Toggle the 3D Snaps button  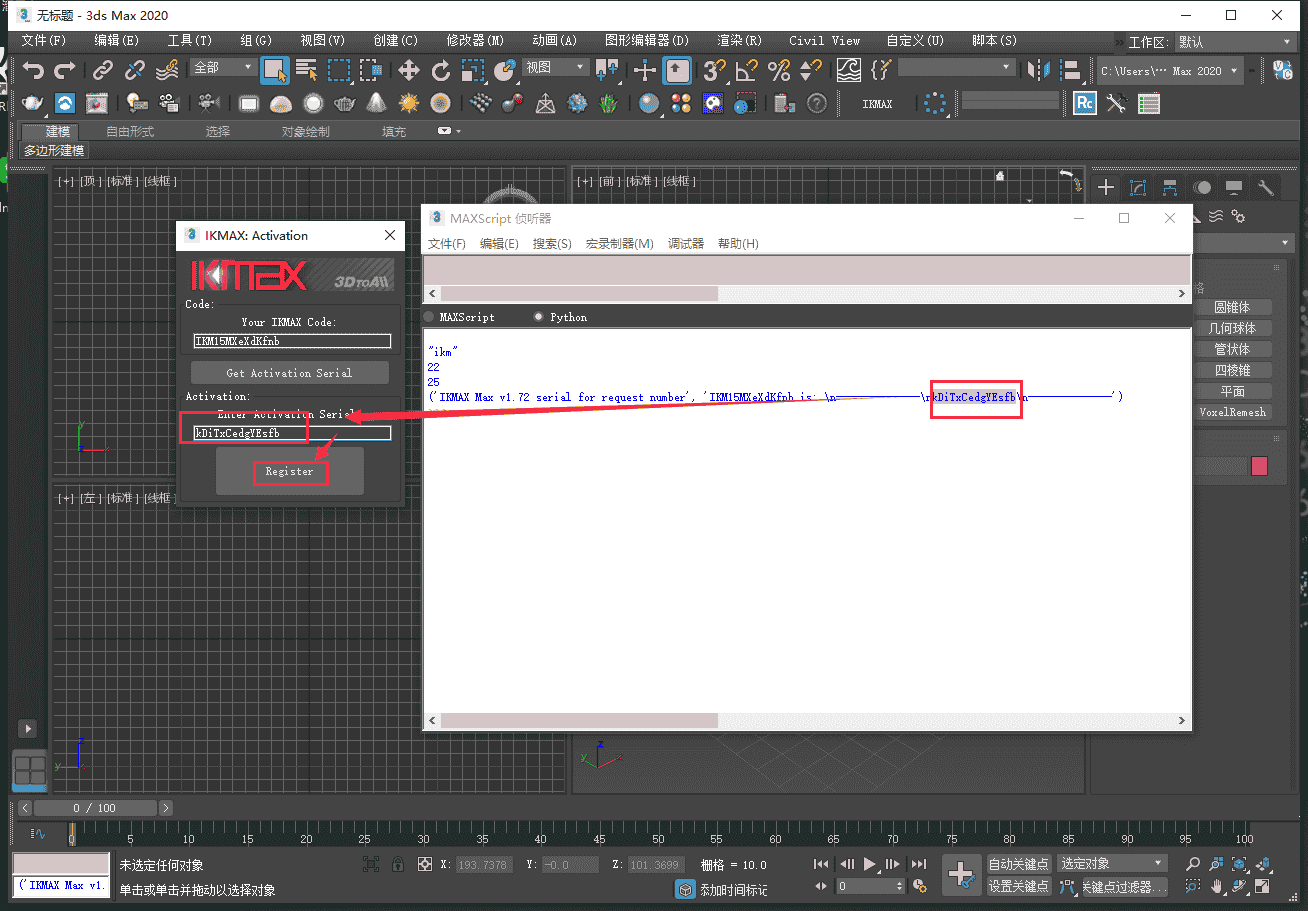714,70
